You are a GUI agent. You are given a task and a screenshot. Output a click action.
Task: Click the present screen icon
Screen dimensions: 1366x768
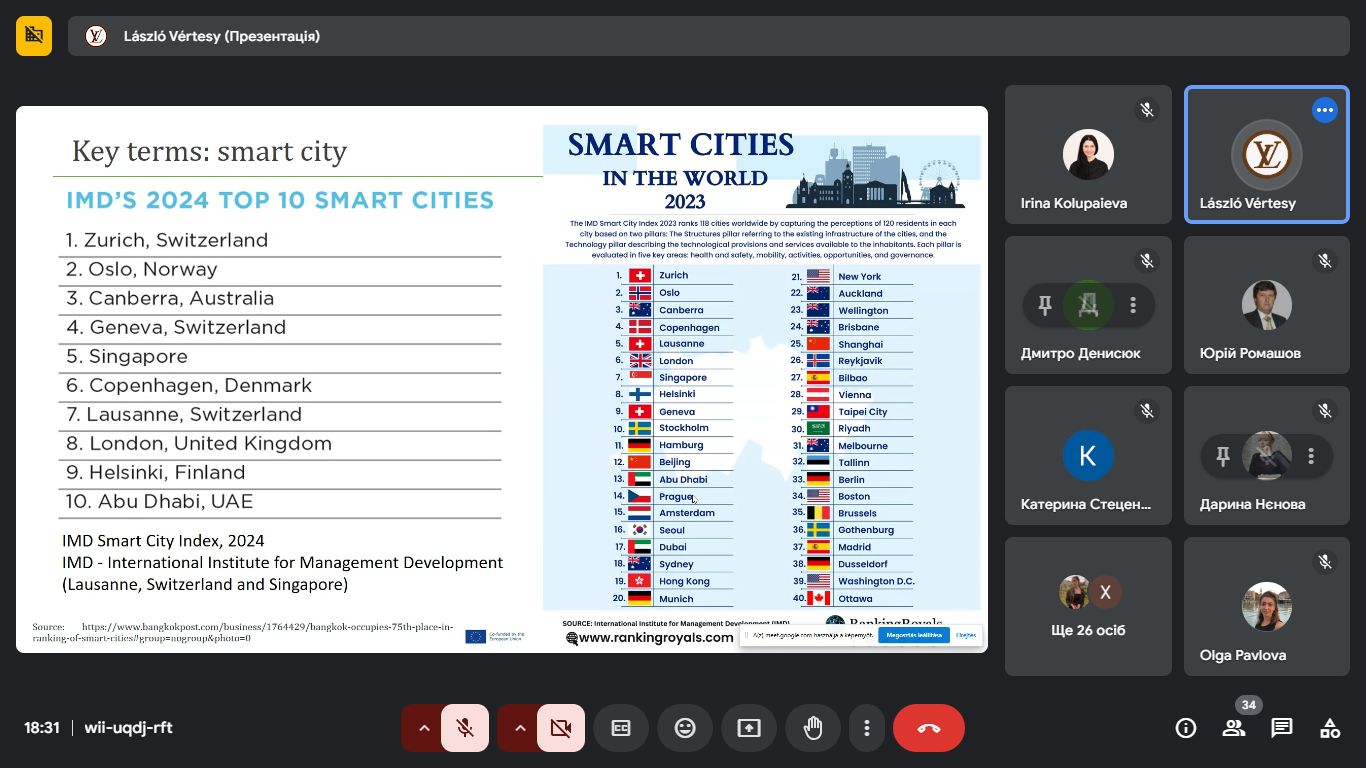pos(749,728)
